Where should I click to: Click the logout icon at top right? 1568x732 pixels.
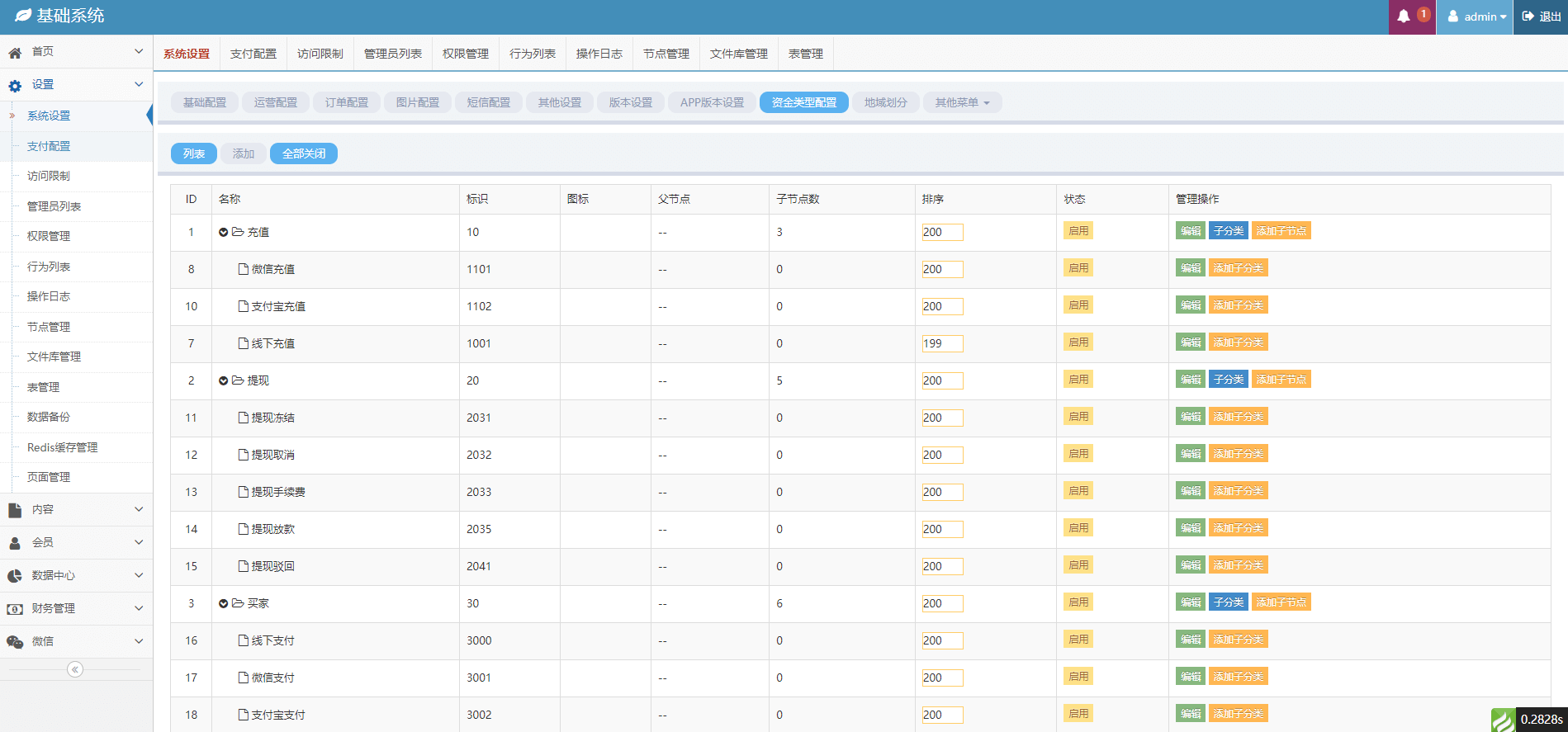pyautogui.click(x=1528, y=17)
